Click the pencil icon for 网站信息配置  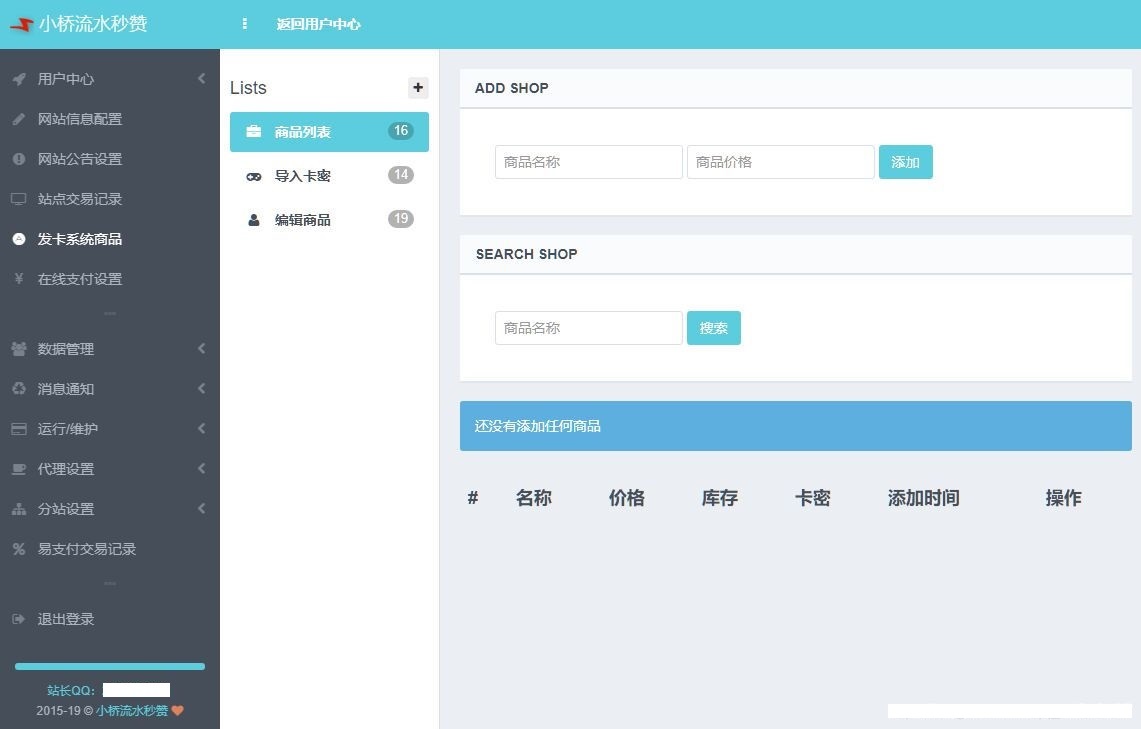(x=19, y=119)
